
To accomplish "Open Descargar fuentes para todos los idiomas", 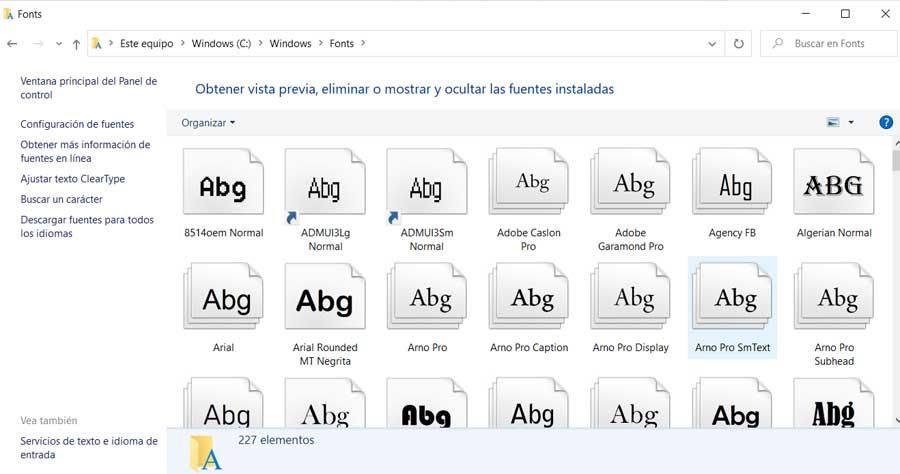I will click(x=87, y=227).
